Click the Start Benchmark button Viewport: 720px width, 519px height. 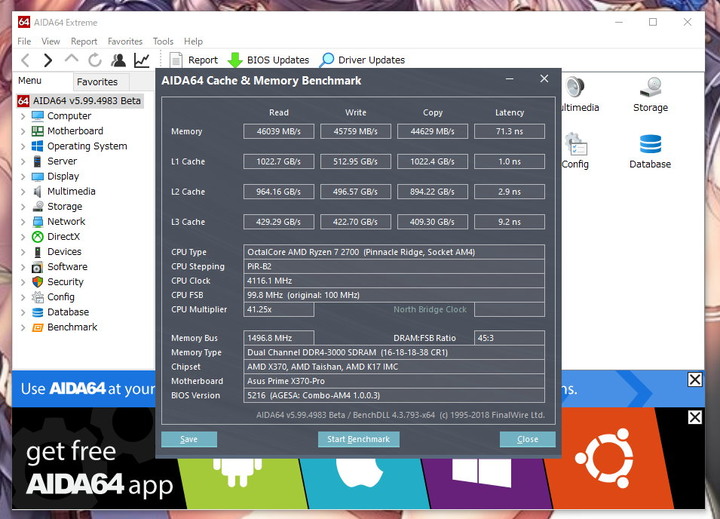coord(358,439)
